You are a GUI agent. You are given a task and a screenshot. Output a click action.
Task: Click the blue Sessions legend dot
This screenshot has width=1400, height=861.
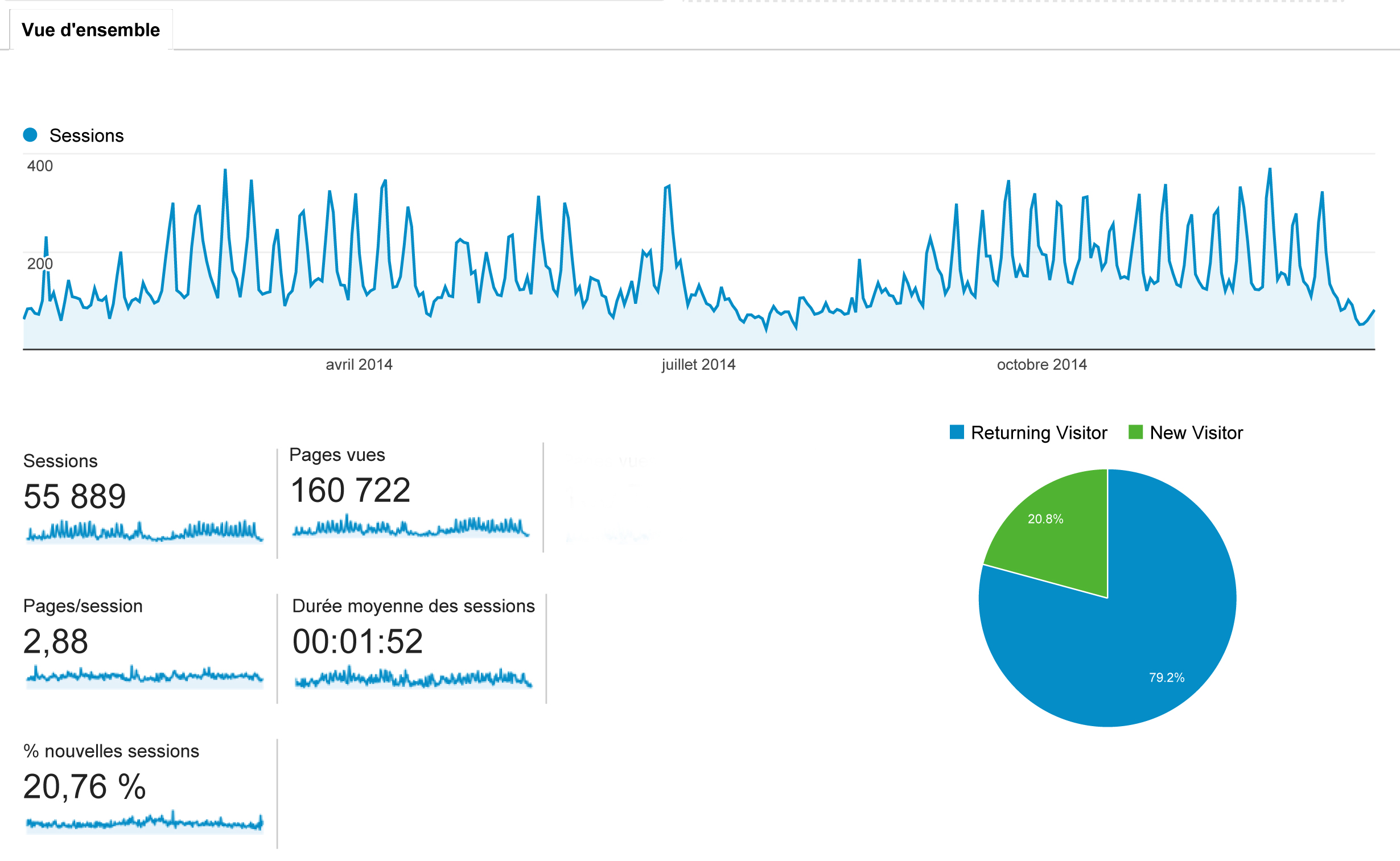(x=30, y=135)
